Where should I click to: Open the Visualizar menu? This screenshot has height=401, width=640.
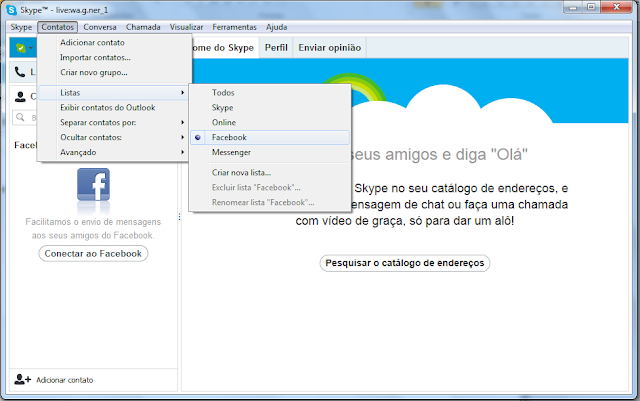click(186, 27)
